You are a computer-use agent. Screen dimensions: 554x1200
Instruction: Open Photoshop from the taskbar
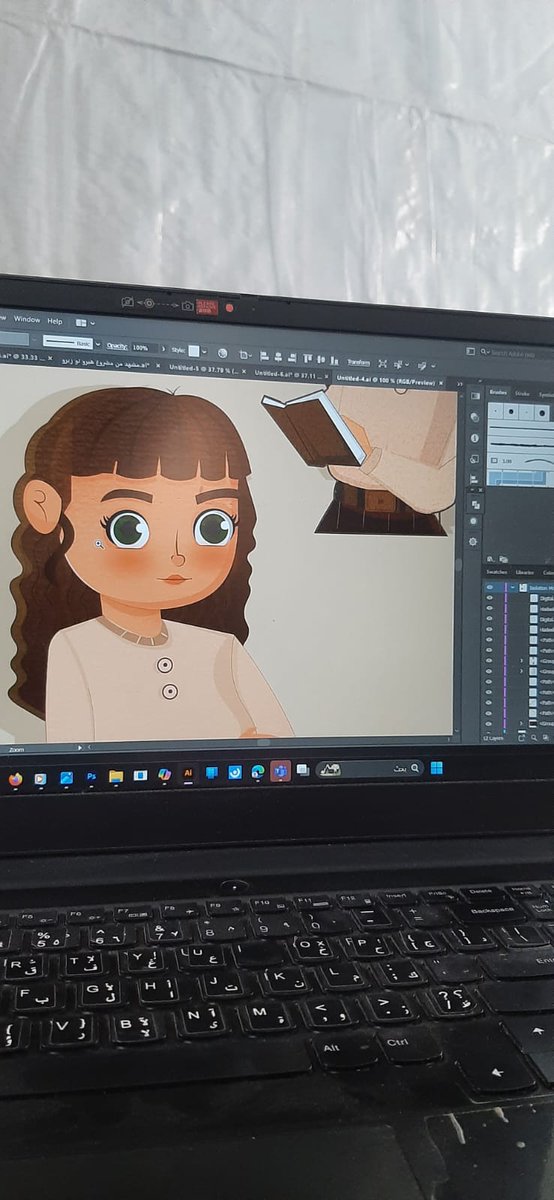(x=91, y=776)
